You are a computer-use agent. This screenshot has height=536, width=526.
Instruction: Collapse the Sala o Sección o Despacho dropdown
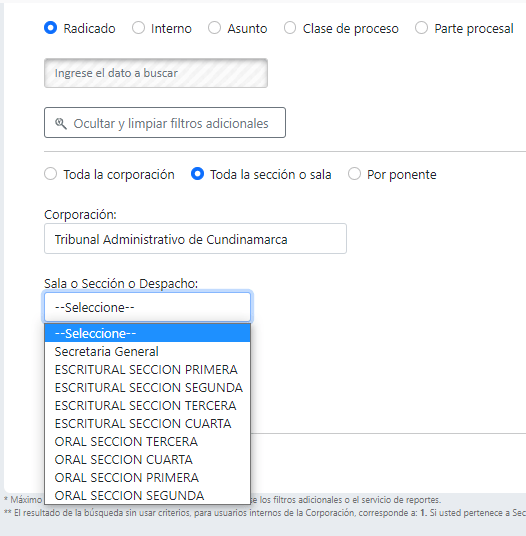coord(148,307)
